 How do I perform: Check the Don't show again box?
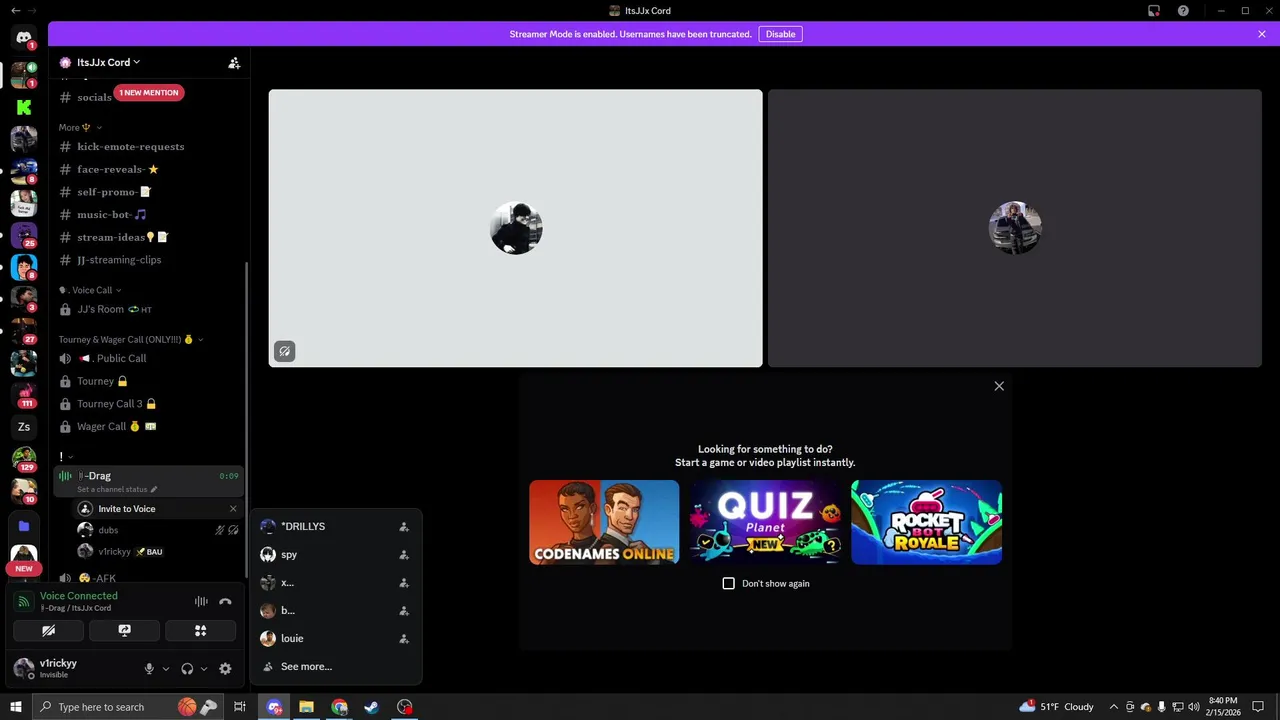[x=728, y=583]
